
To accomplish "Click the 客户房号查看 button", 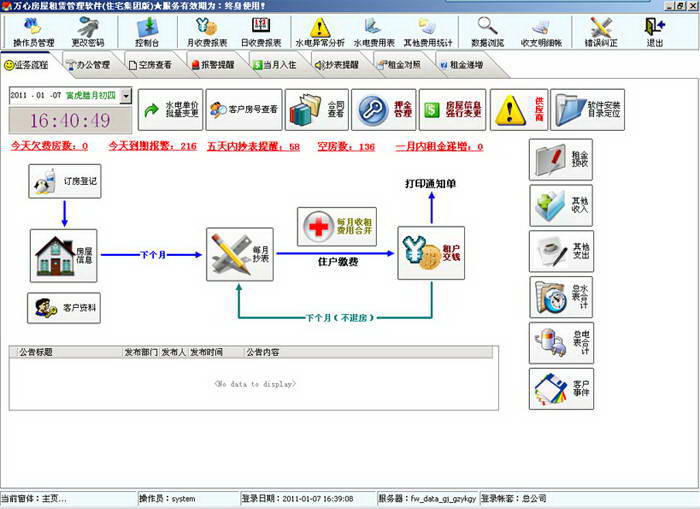I will click(x=244, y=109).
